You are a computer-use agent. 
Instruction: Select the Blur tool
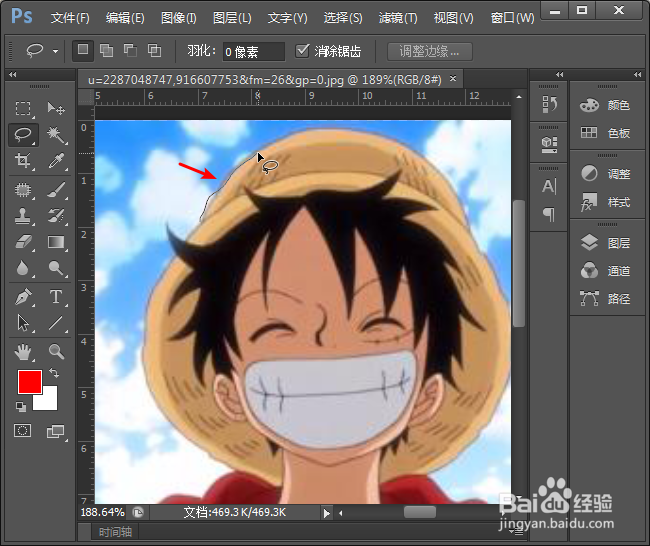[23, 268]
